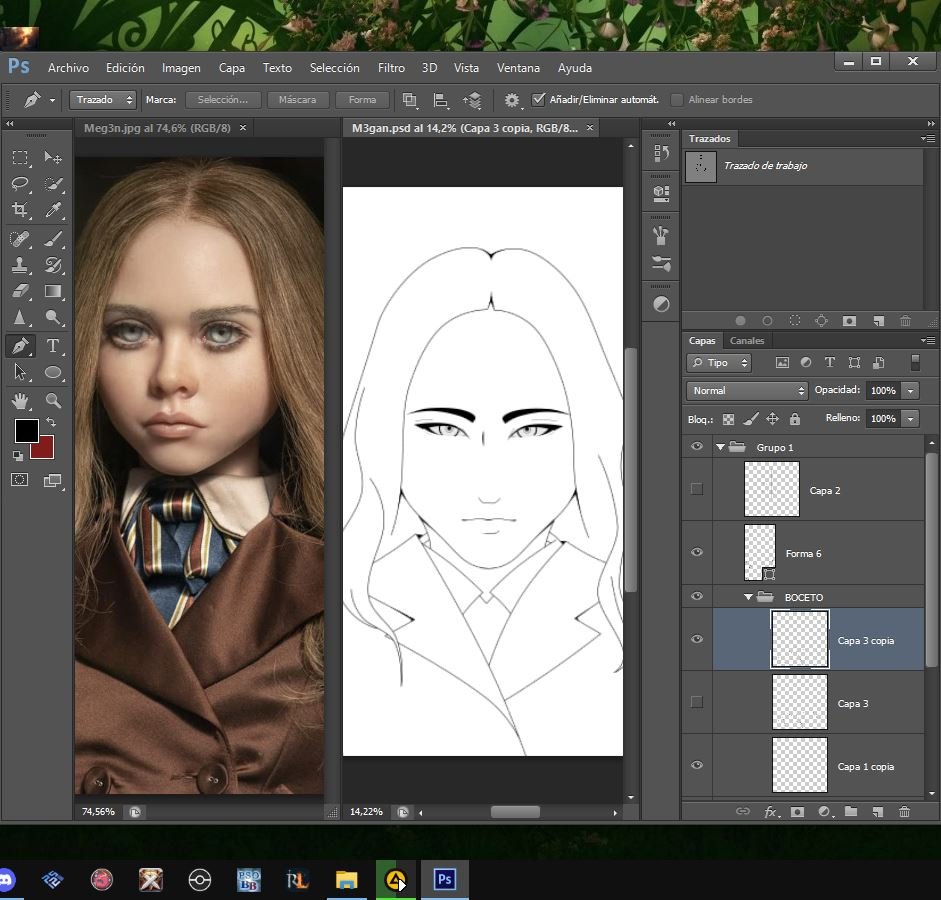Select the Zoom tool
This screenshot has height=900, width=941.
pyautogui.click(x=53, y=400)
